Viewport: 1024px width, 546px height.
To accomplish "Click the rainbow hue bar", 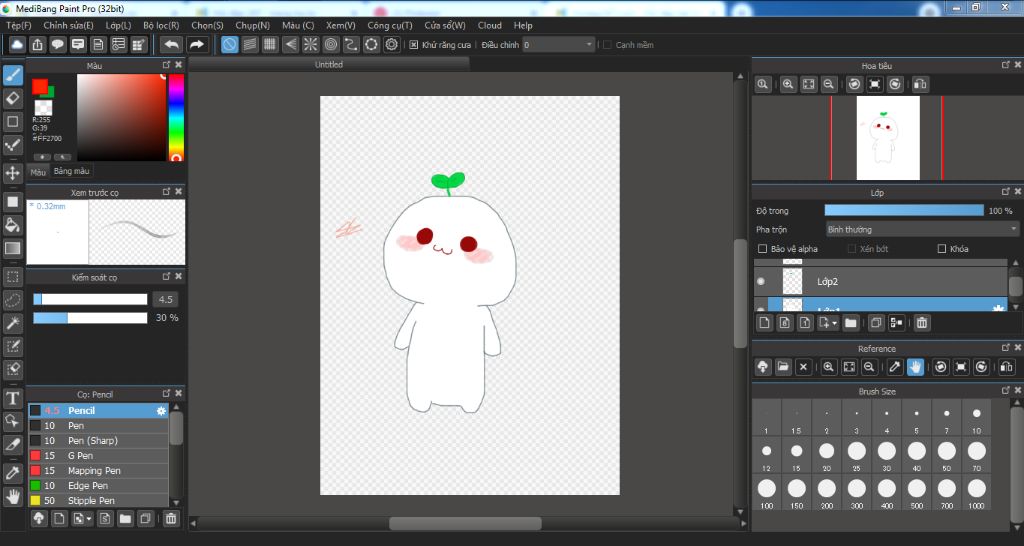I will point(176,118).
